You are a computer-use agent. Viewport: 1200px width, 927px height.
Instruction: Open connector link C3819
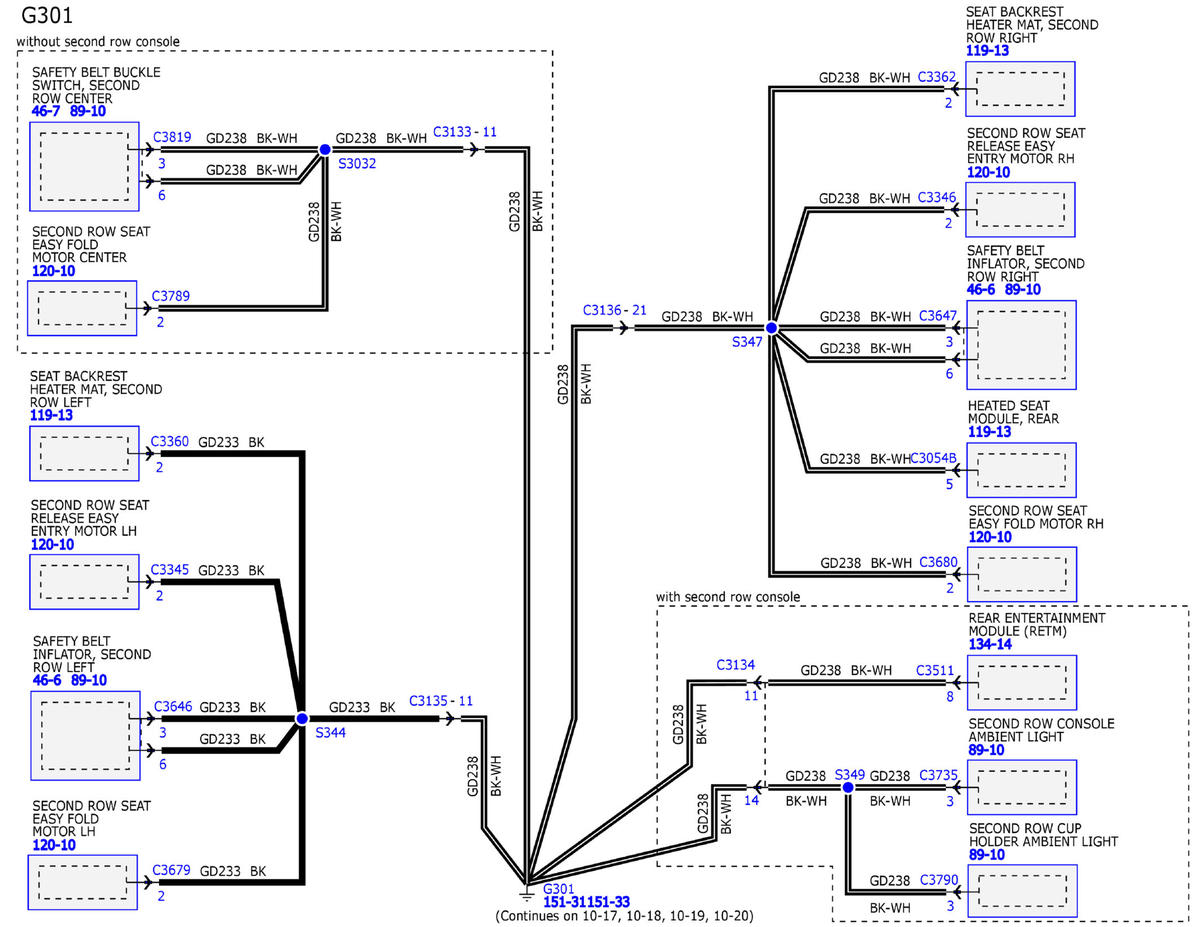point(171,140)
